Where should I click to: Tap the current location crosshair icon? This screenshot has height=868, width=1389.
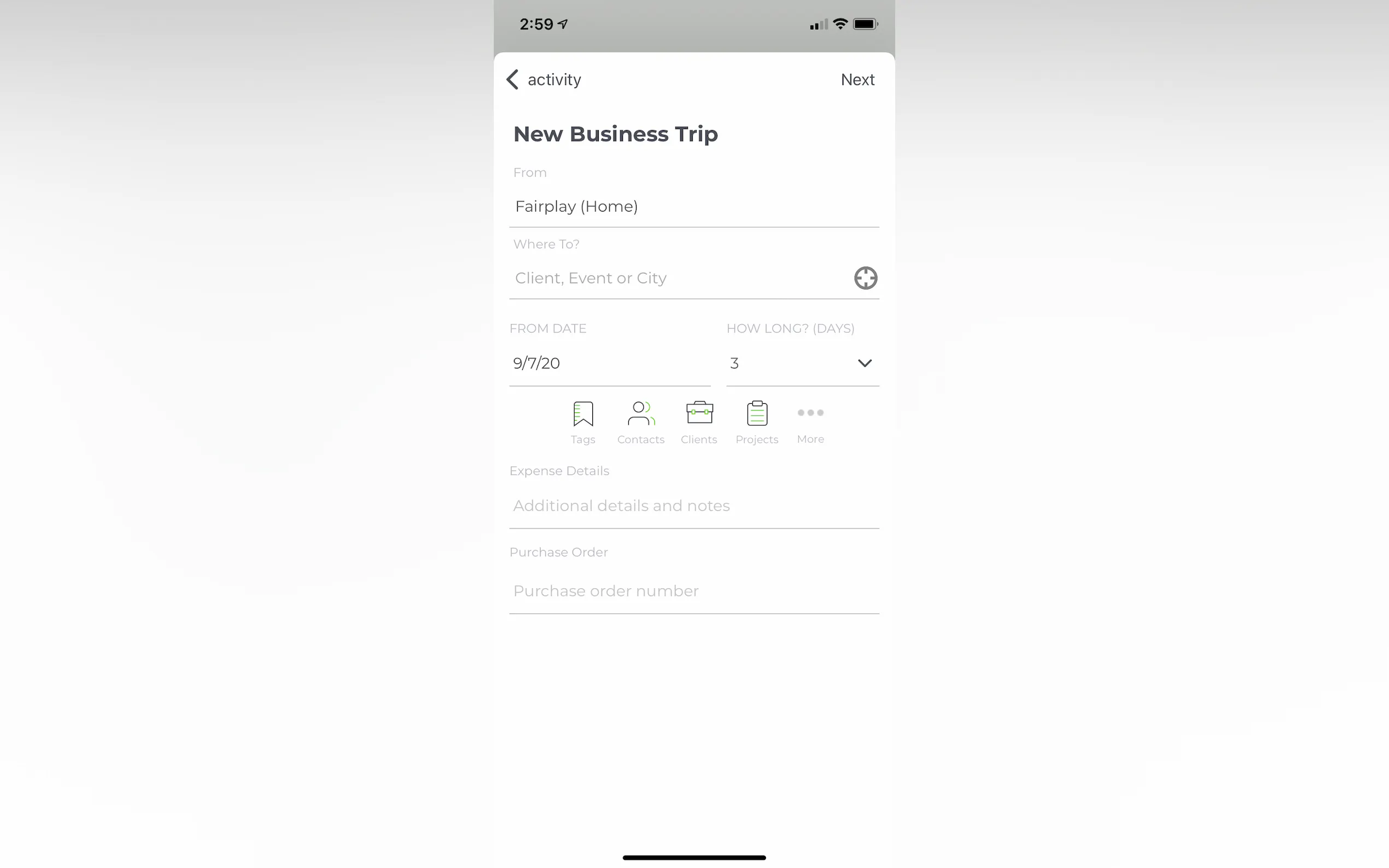[x=865, y=278]
